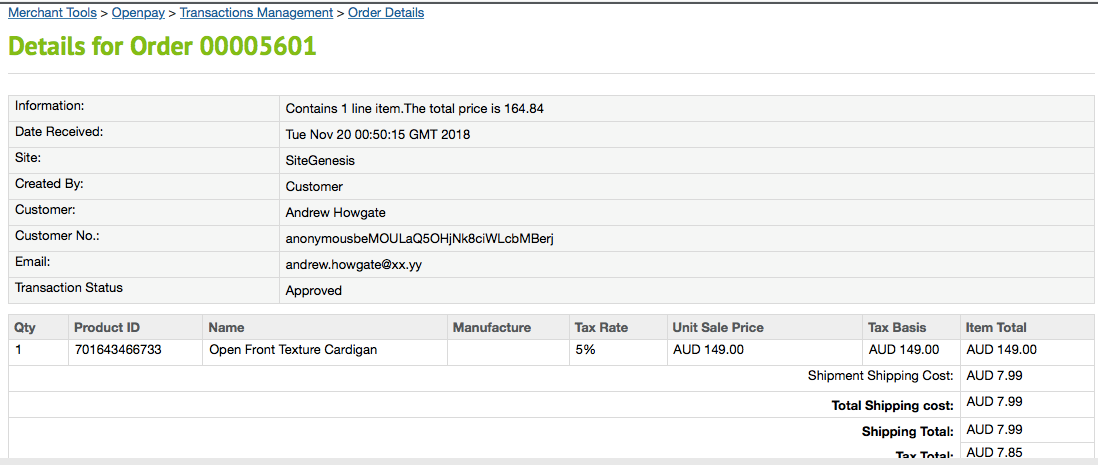Go to the Openpay breadcrumb link
Screen dimensions: 1098x465
point(138,13)
